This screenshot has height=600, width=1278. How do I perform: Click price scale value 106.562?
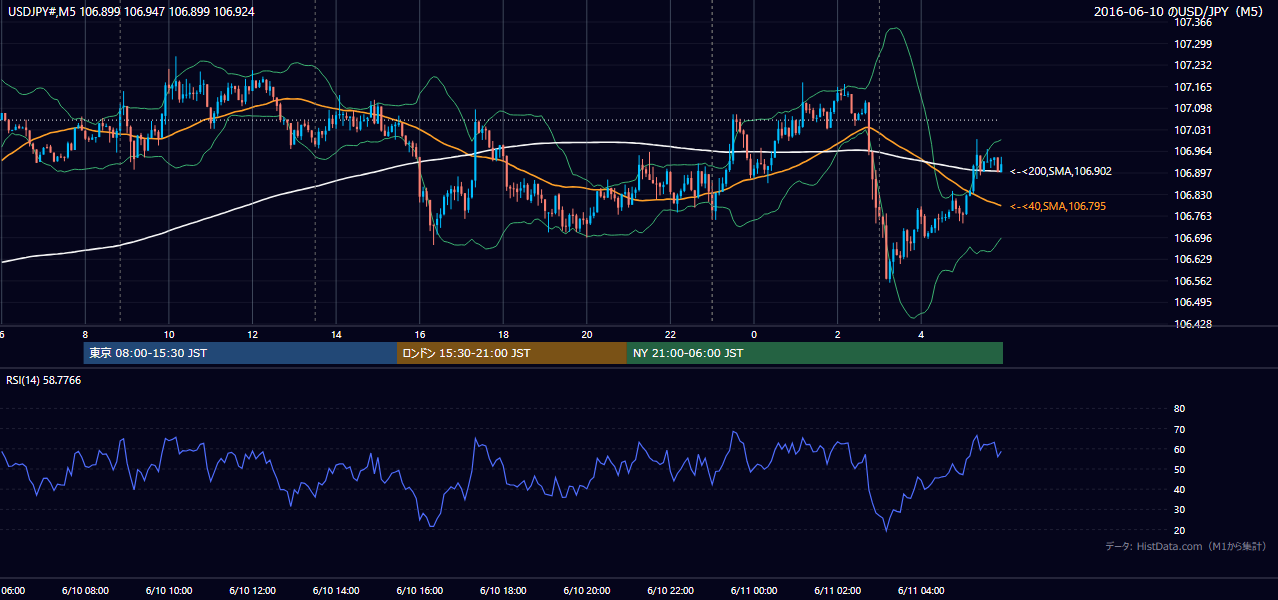1194,281
